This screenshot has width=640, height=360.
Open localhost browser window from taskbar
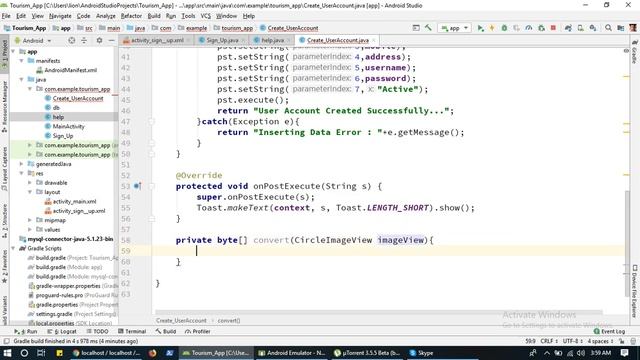(x=107, y=353)
